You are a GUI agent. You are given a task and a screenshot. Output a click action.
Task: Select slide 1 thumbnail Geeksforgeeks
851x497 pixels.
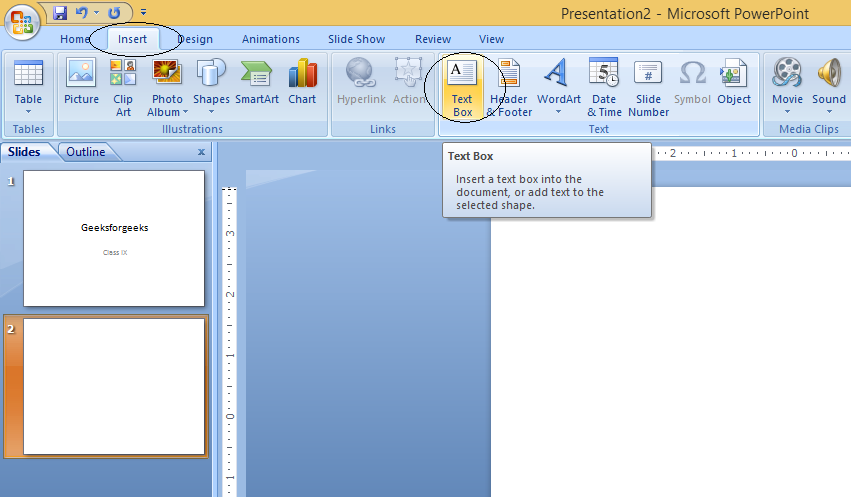pos(114,239)
